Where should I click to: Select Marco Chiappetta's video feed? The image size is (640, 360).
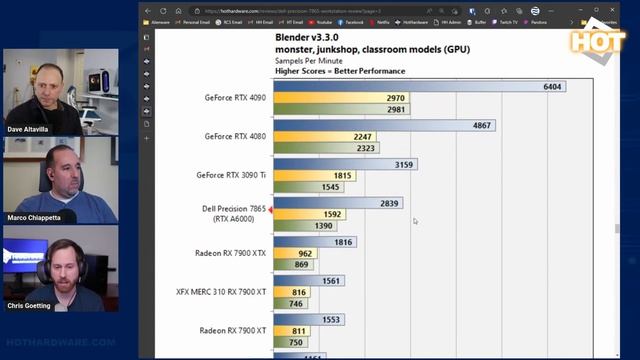pyautogui.click(x=61, y=180)
